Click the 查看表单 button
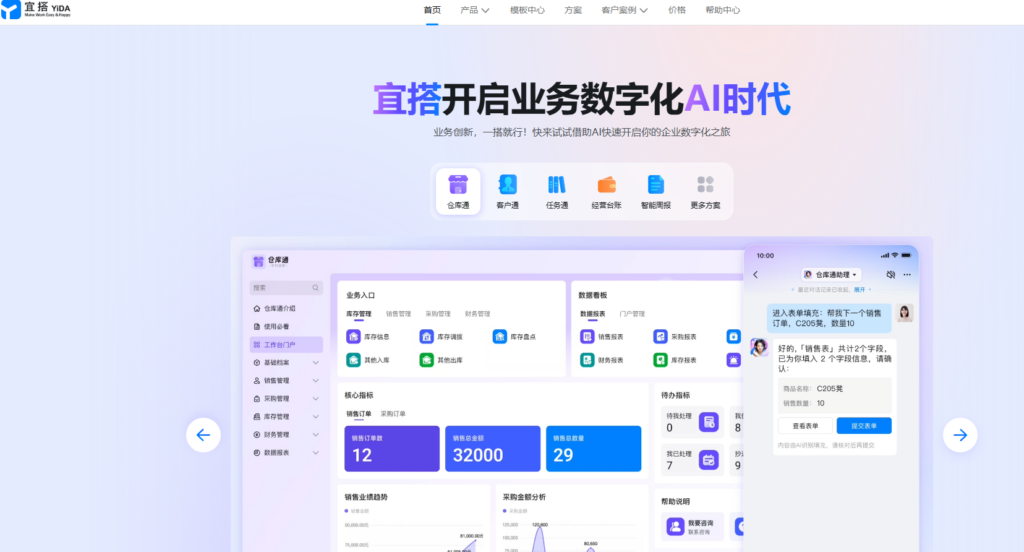This screenshot has height=552, width=1024. 805,425
